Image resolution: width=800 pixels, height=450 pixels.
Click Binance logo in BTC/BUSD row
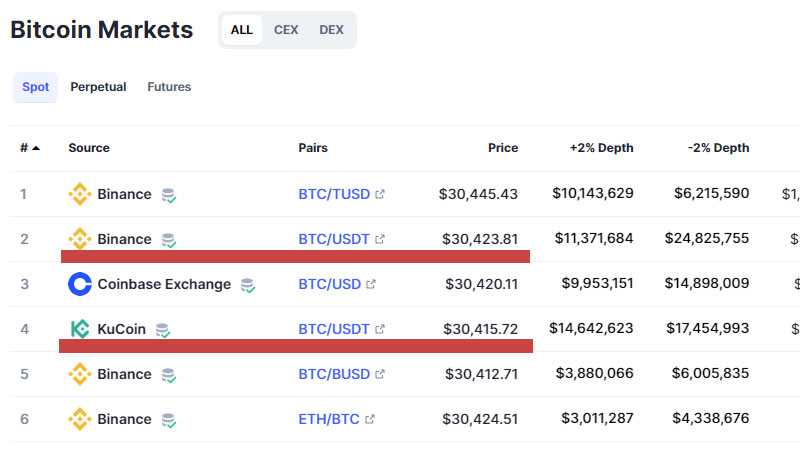pyautogui.click(x=80, y=374)
